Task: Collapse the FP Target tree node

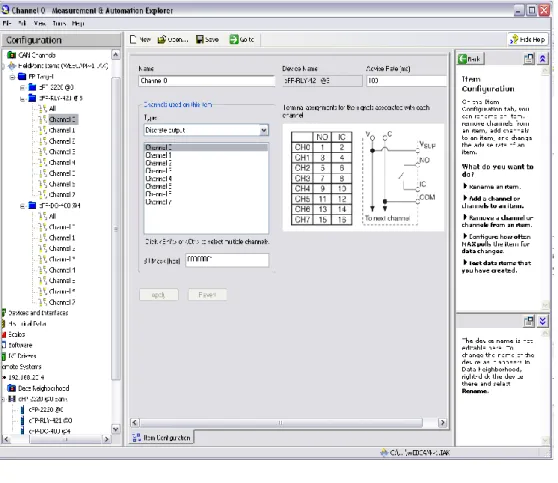Action: click(x=12, y=77)
